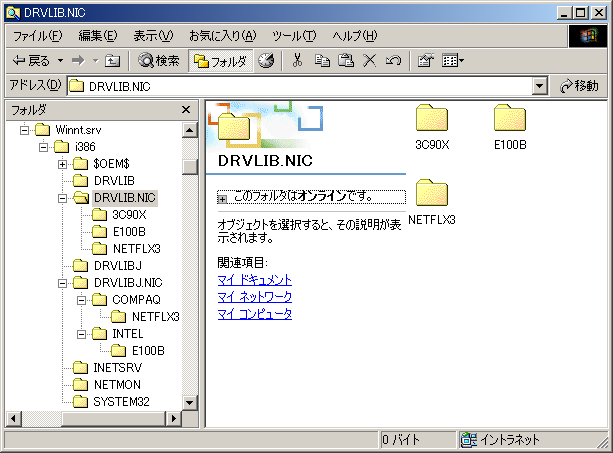Click the 移動 go button
This screenshot has width=613, height=453.
pos(579,86)
